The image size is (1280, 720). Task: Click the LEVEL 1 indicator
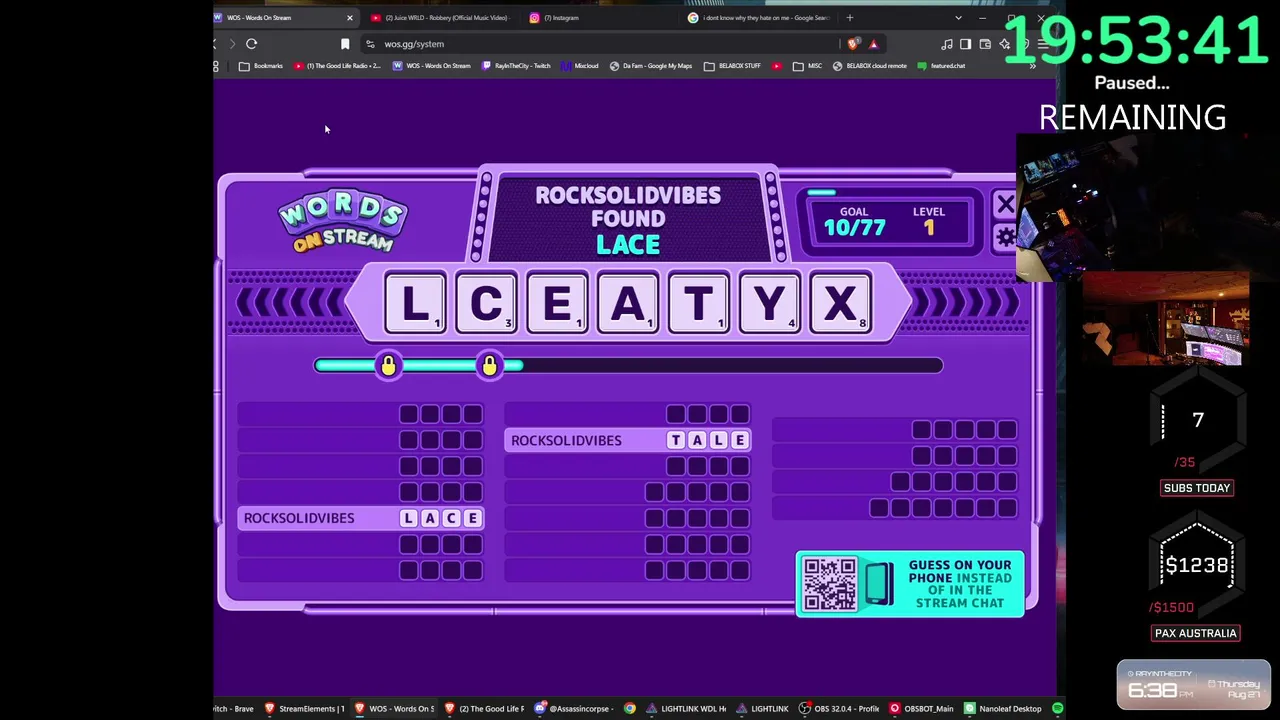[x=928, y=221]
